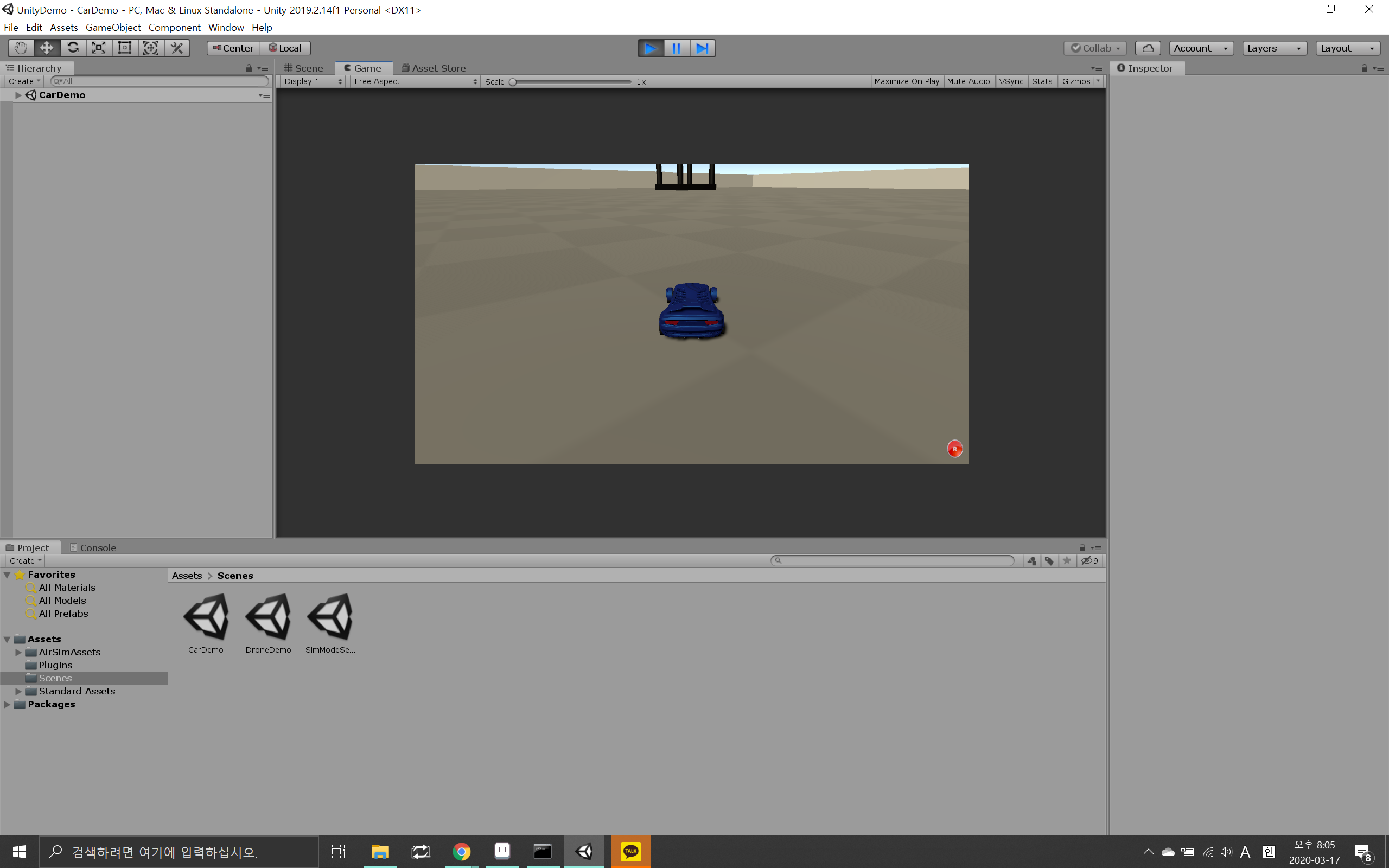Select the Hand tool in toolbar
Viewport: 1389px width, 868px height.
point(21,48)
